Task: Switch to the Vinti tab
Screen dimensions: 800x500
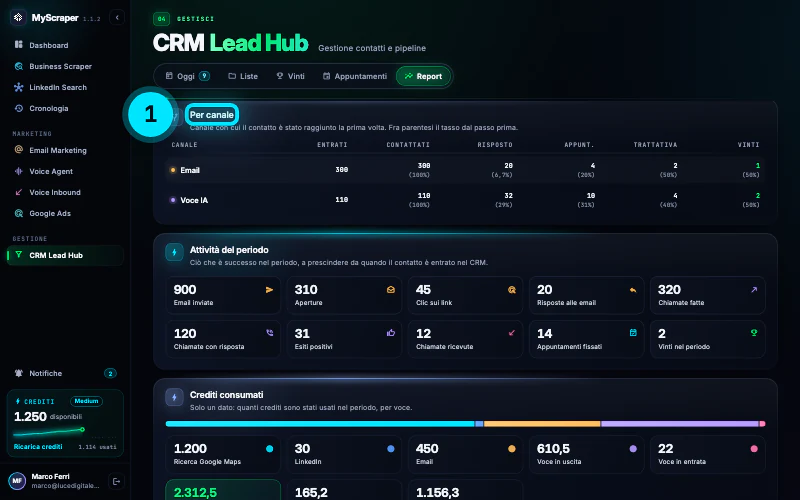Action: click(x=290, y=76)
